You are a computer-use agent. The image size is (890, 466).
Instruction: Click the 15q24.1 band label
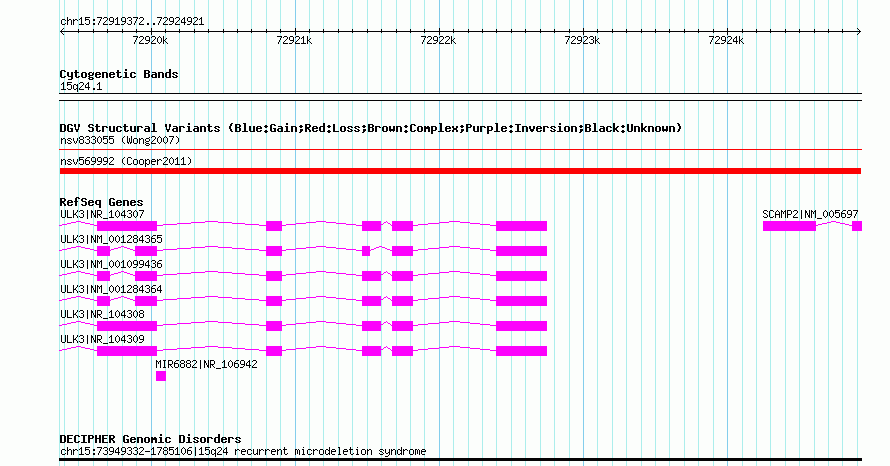tap(81, 86)
